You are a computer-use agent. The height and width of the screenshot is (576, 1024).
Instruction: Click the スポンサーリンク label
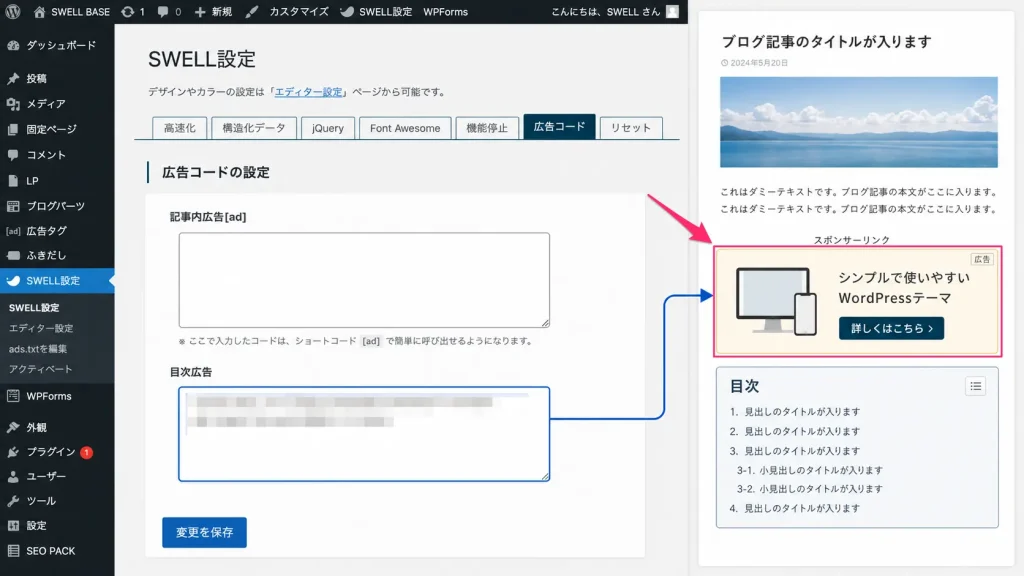coord(852,240)
